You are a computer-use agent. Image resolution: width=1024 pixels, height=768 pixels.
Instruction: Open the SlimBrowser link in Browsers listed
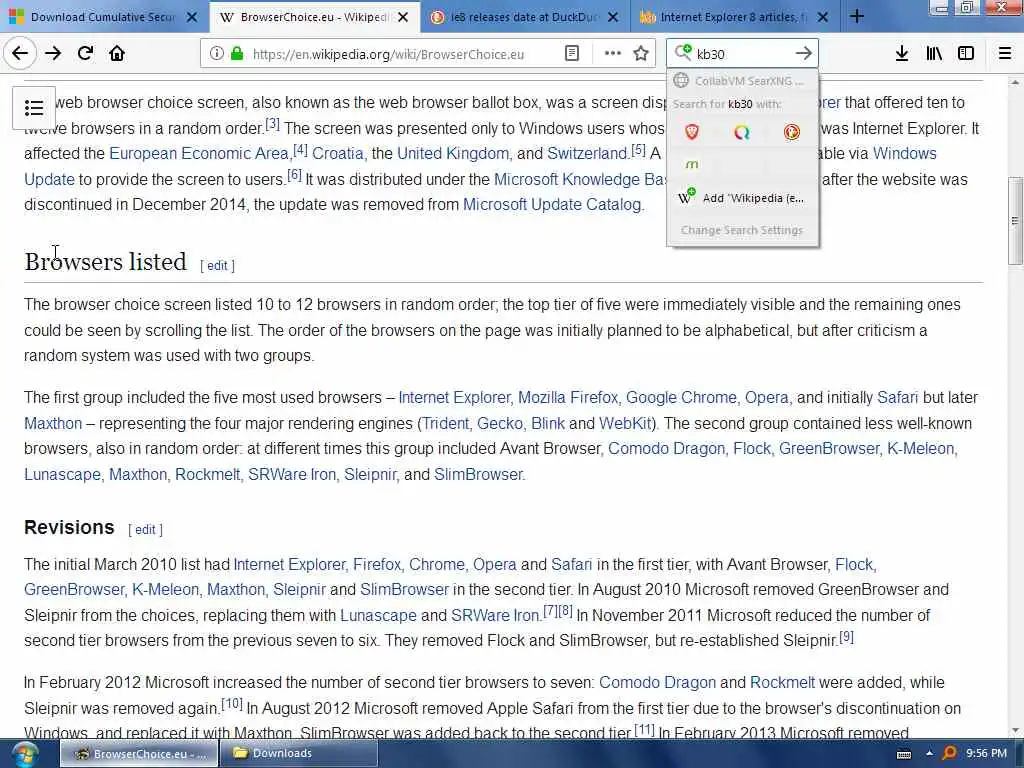pyautogui.click(x=479, y=474)
